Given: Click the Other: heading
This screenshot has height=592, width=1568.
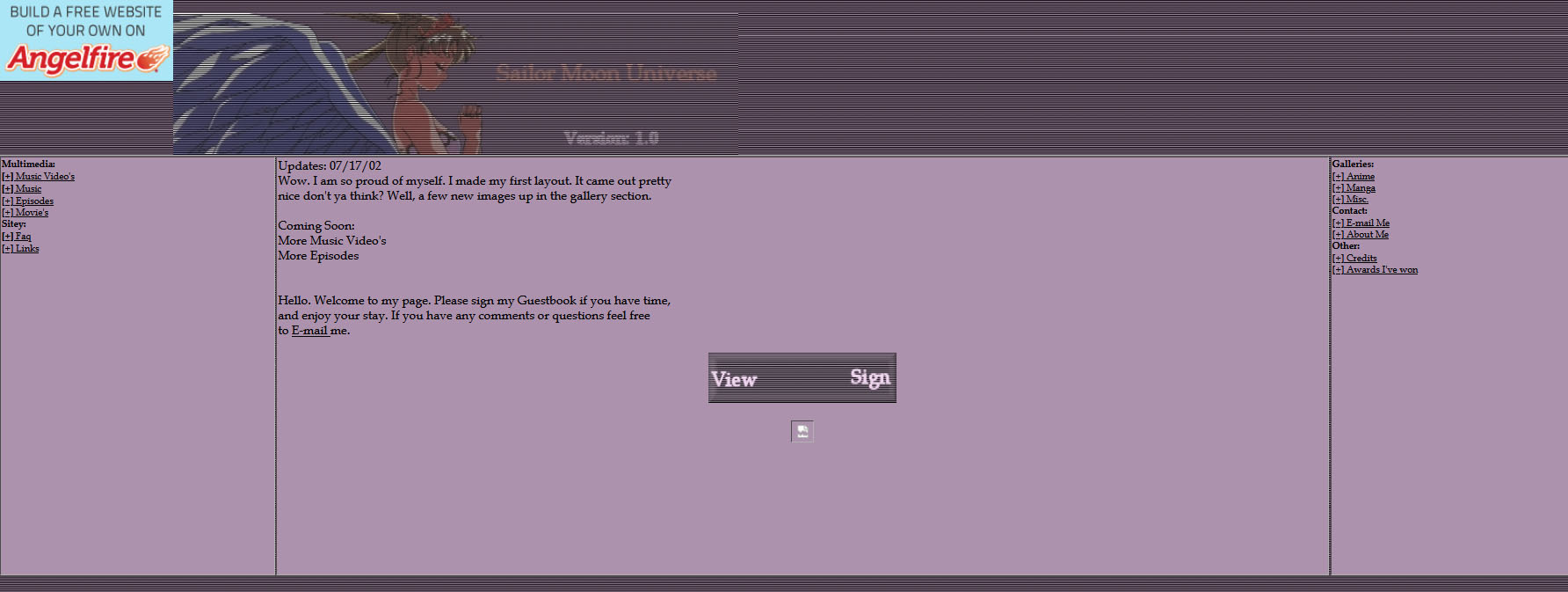Looking at the screenshot, I should click(1346, 245).
